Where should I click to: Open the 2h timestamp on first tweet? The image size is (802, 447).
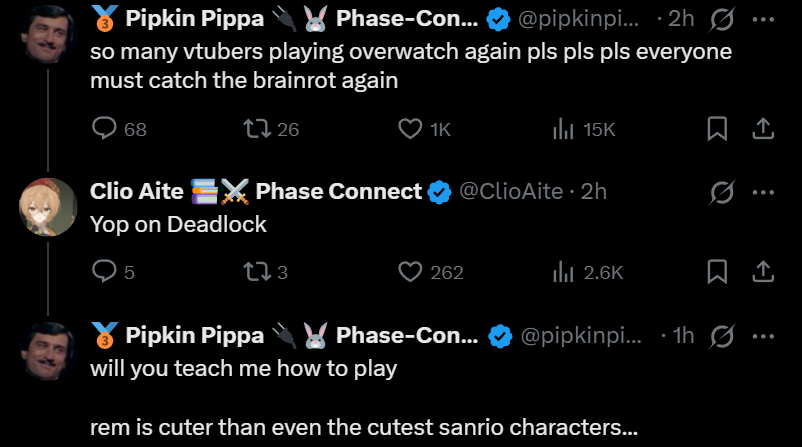coord(683,19)
